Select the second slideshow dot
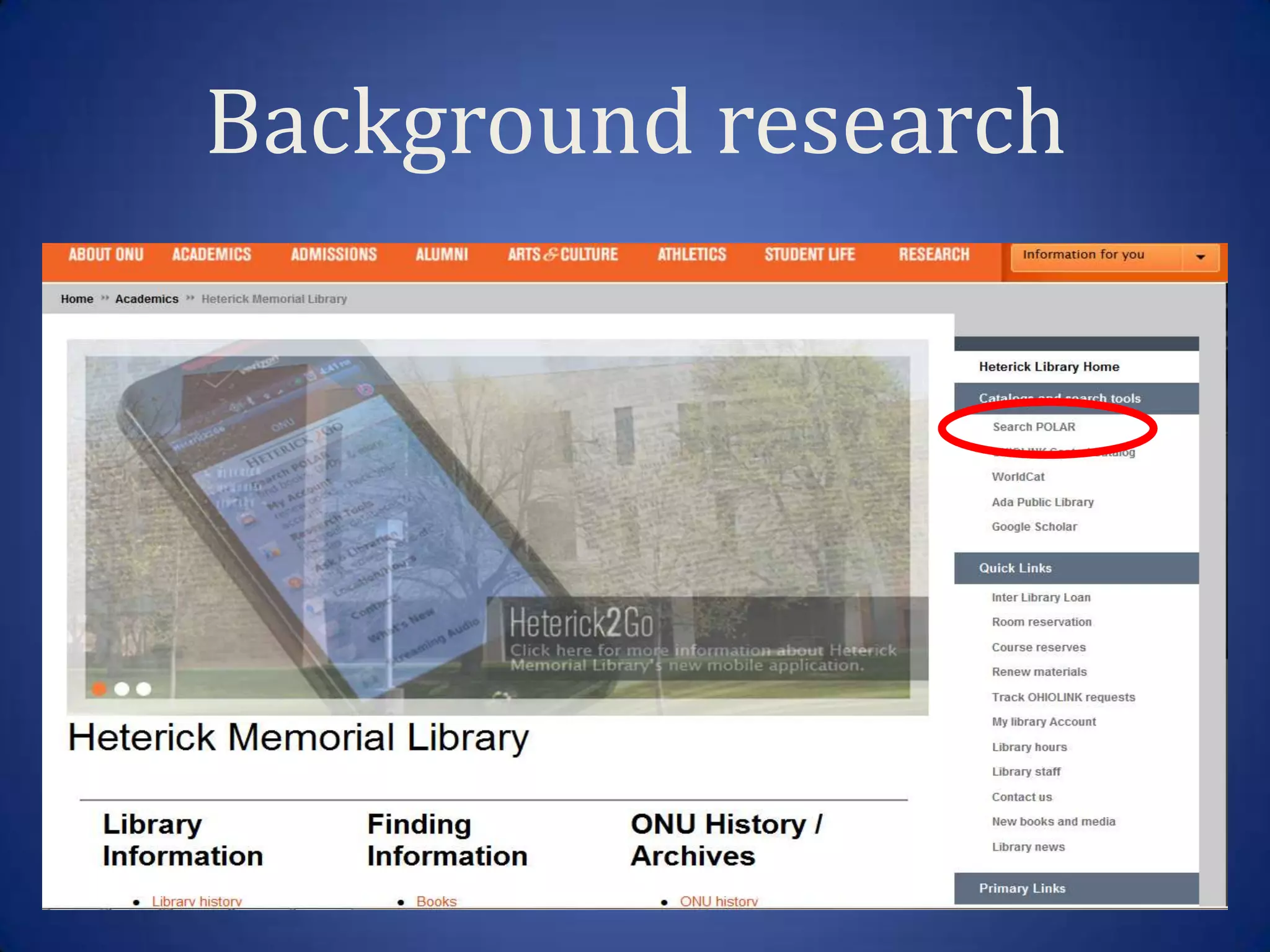 click(x=122, y=689)
